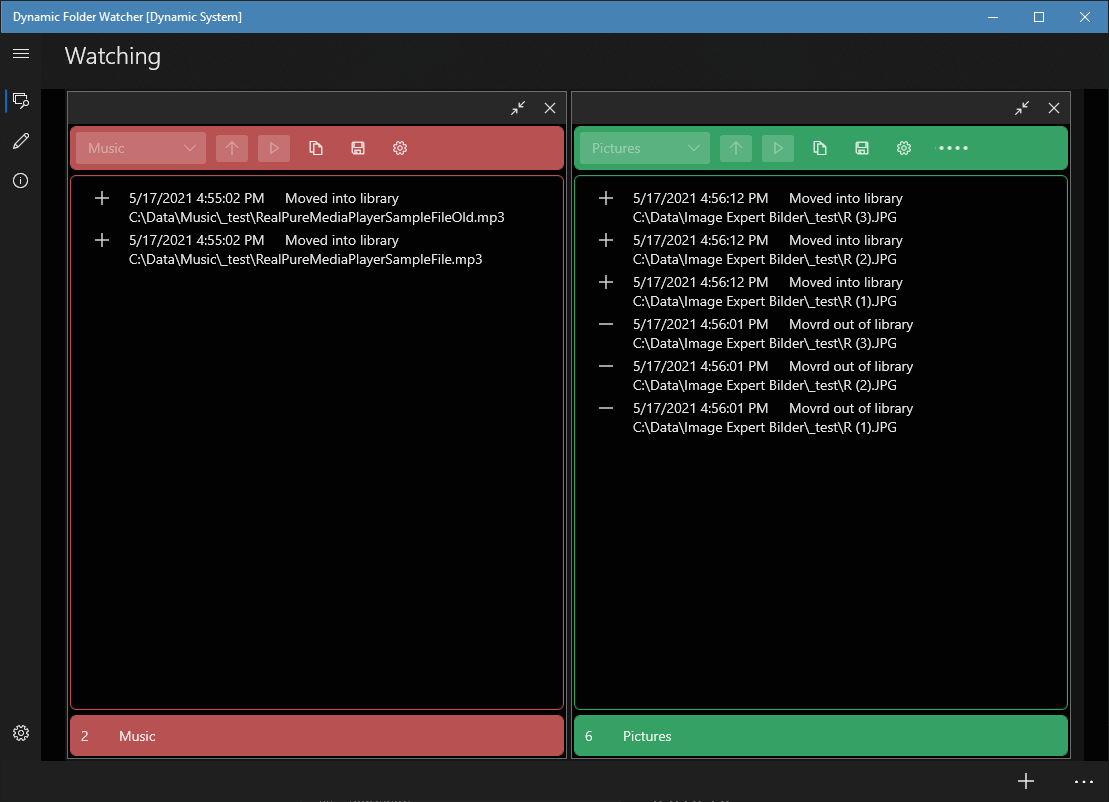Open app settings gear in sidebar
This screenshot has height=802, width=1109.
click(21, 733)
